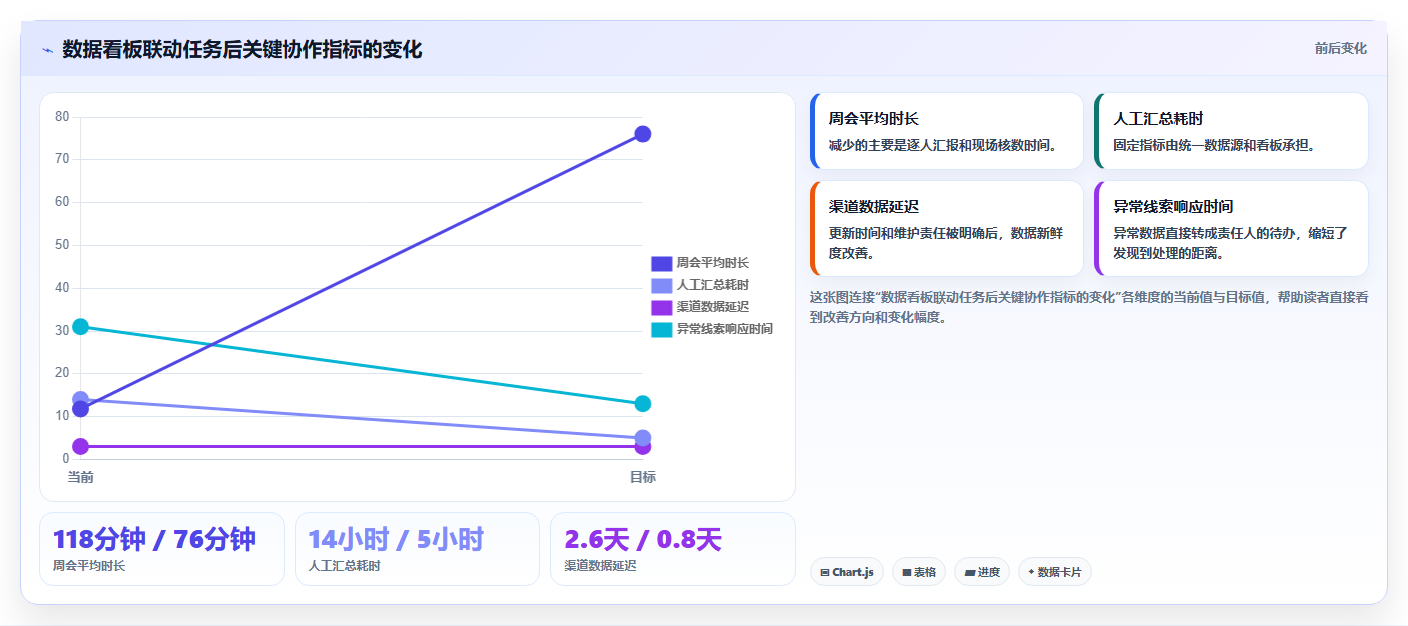Click the 表格 tag chip
The width and height of the screenshot is (1408, 626).
coord(918,572)
